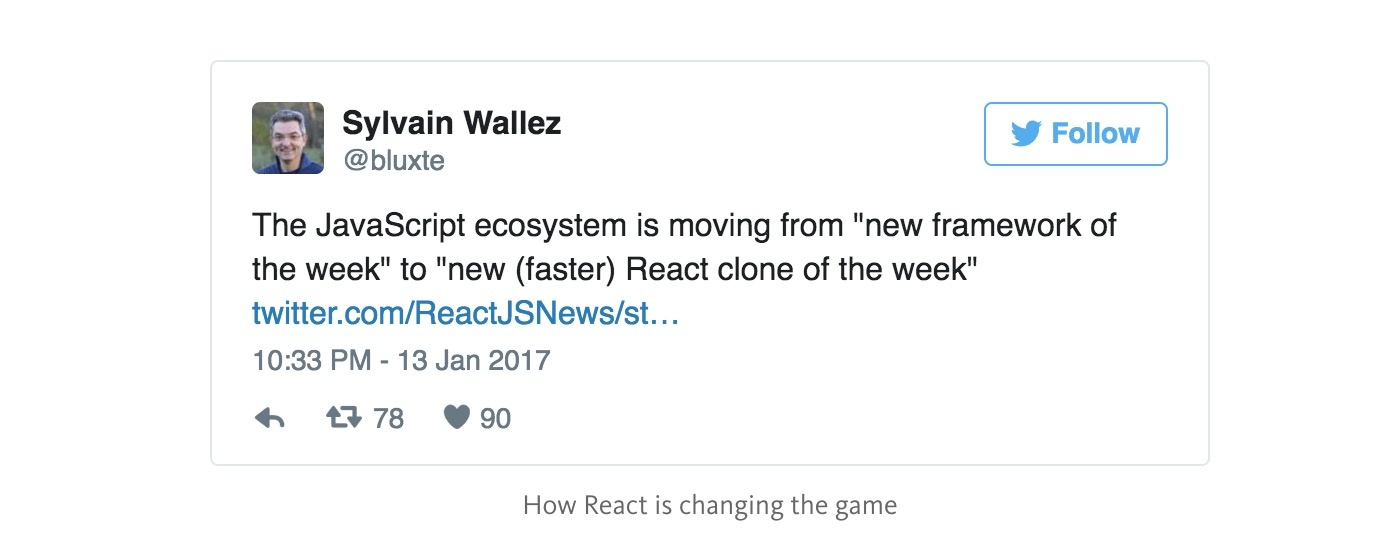Click the Twitter bird icon in Follow button
The height and width of the screenshot is (560, 1386).
coord(1026,134)
